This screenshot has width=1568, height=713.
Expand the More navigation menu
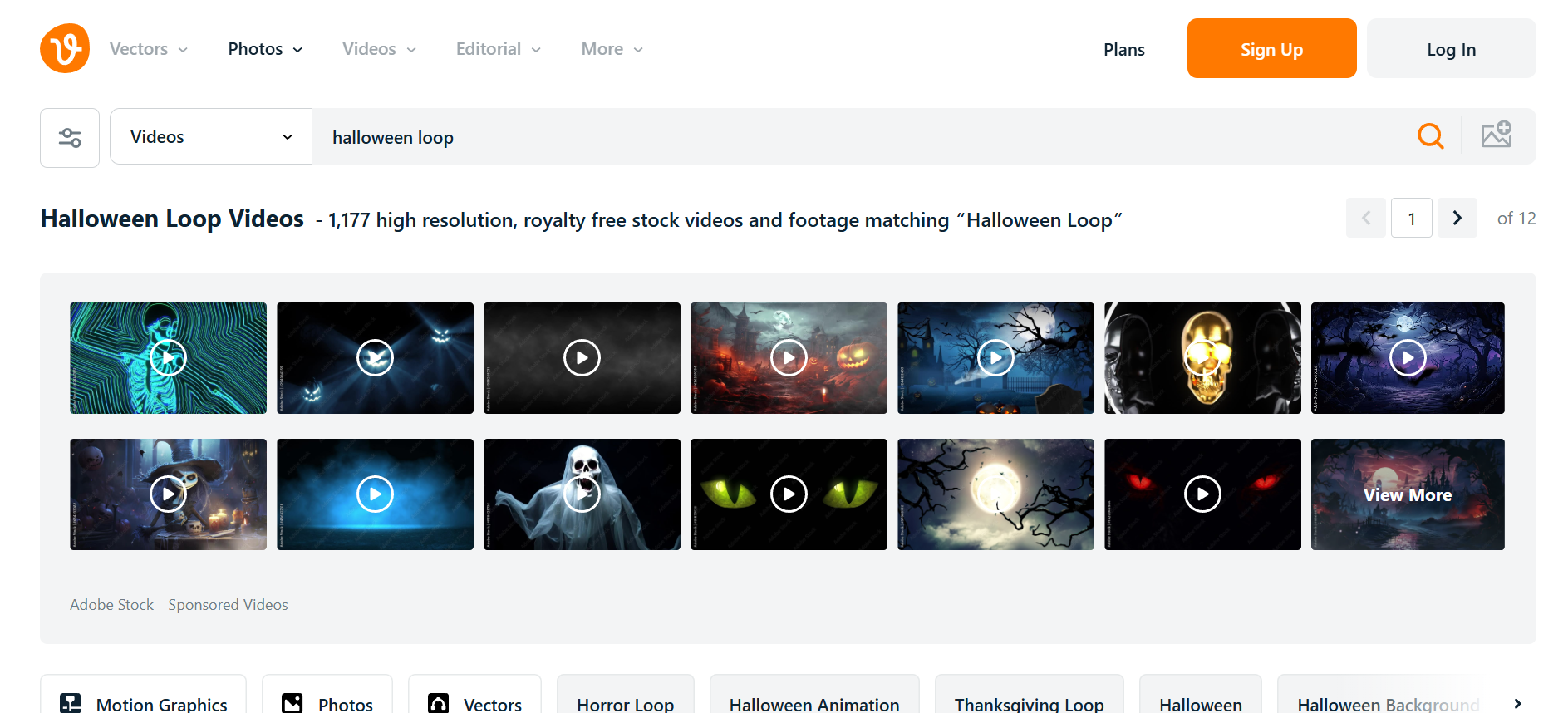(x=612, y=49)
